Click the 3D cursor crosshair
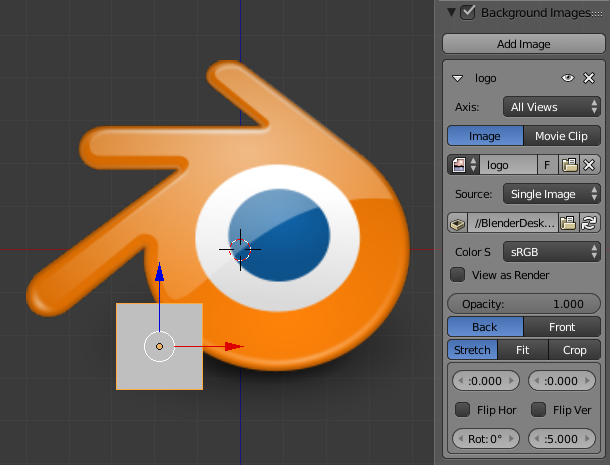The height and width of the screenshot is (465, 610). (240, 250)
